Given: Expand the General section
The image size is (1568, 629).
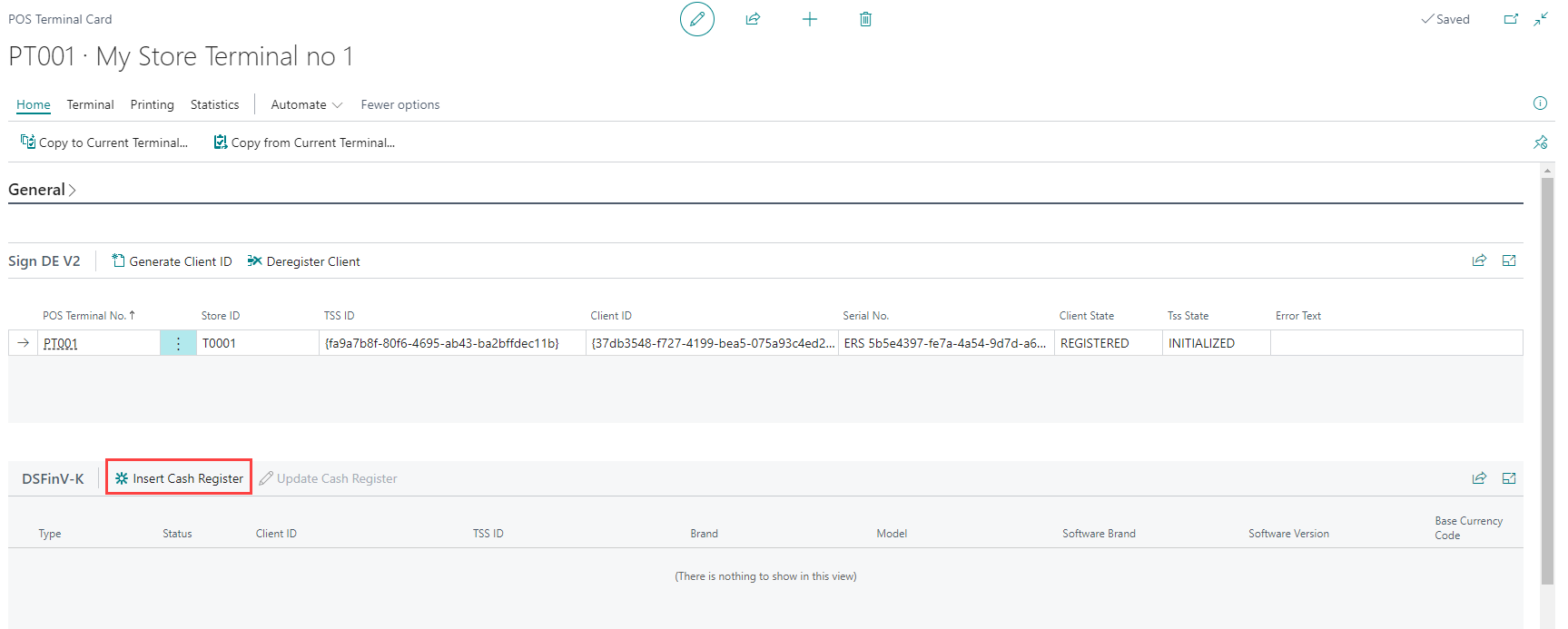Looking at the screenshot, I should [x=42, y=190].
